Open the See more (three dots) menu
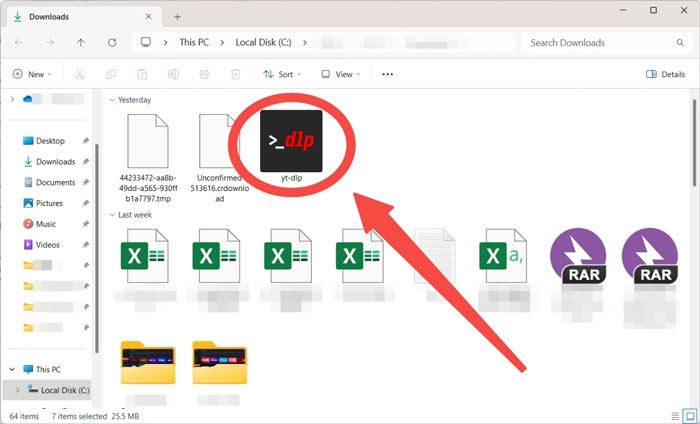Image resolution: width=700 pixels, height=424 pixels. 388,74
